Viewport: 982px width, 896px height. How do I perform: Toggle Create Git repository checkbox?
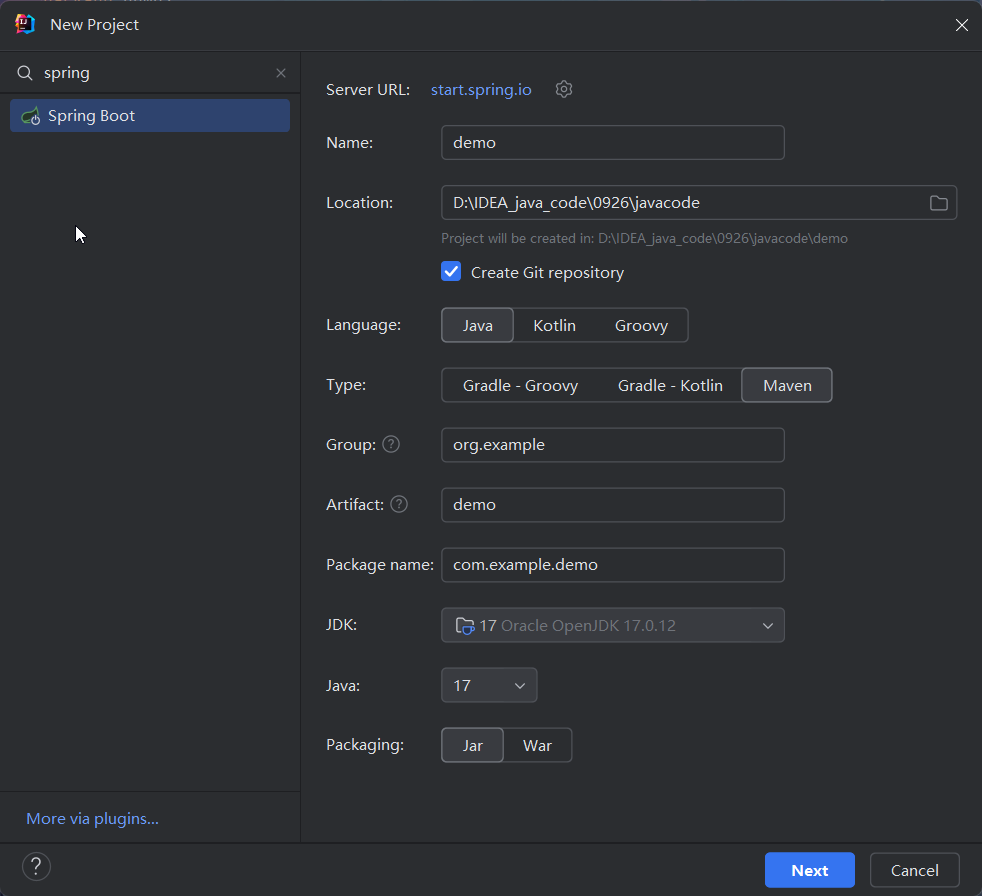click(x=451, y=272)
